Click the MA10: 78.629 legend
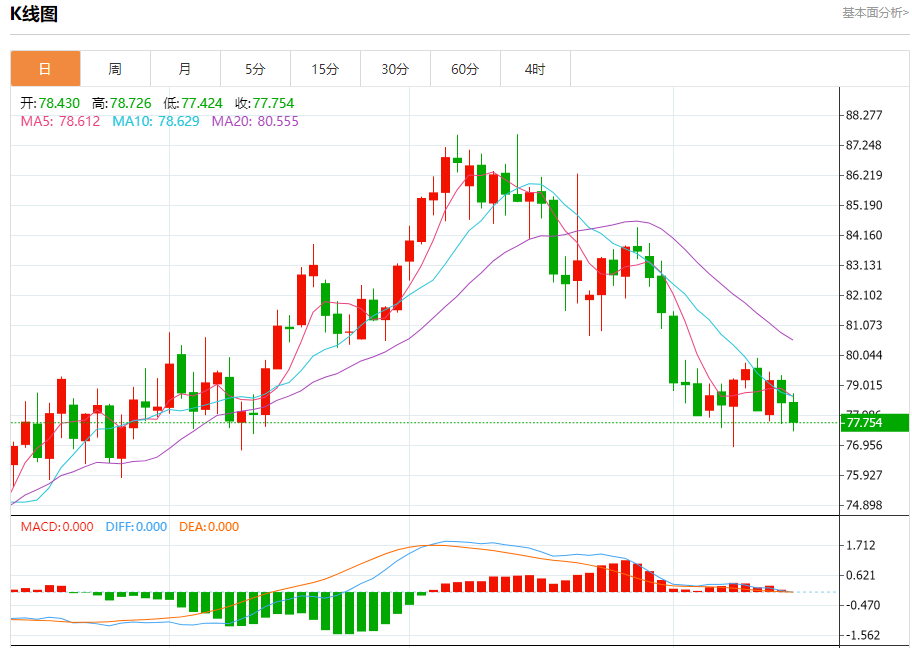Viewport: 912px width, 648px height. pos(156,122)
